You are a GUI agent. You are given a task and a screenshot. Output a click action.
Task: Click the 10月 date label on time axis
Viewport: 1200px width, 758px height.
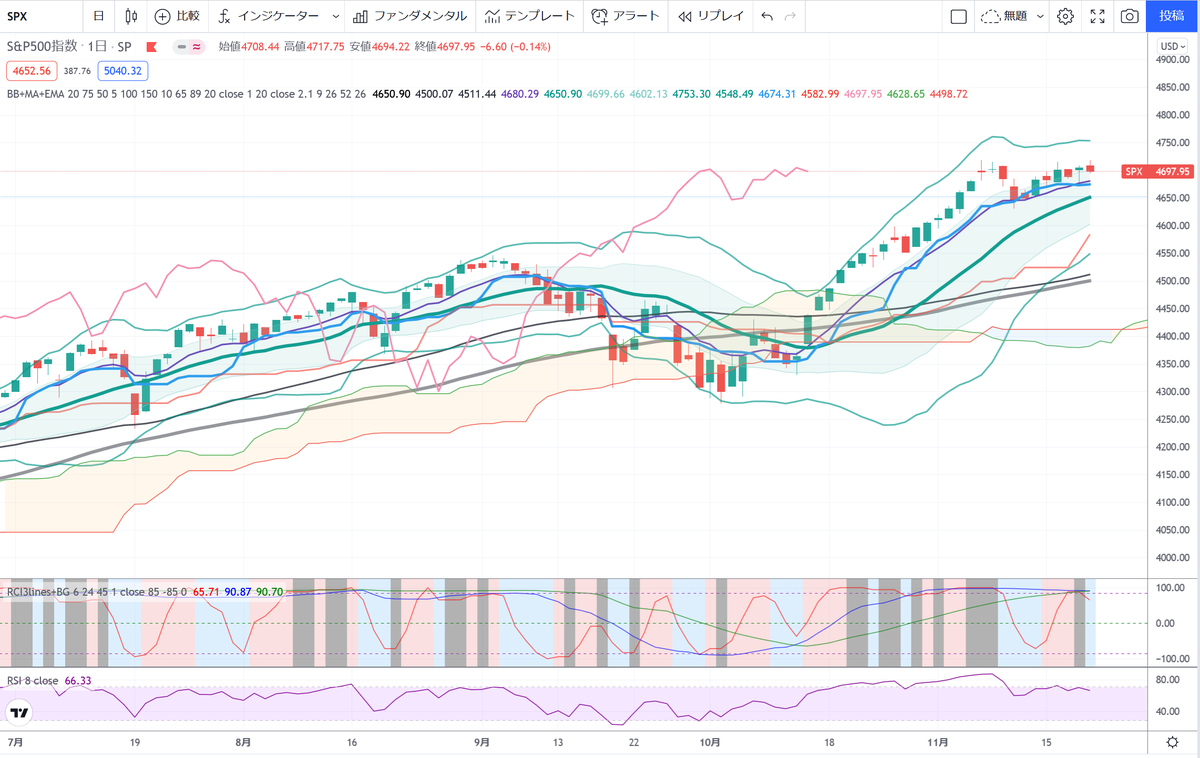click(710, 743)
